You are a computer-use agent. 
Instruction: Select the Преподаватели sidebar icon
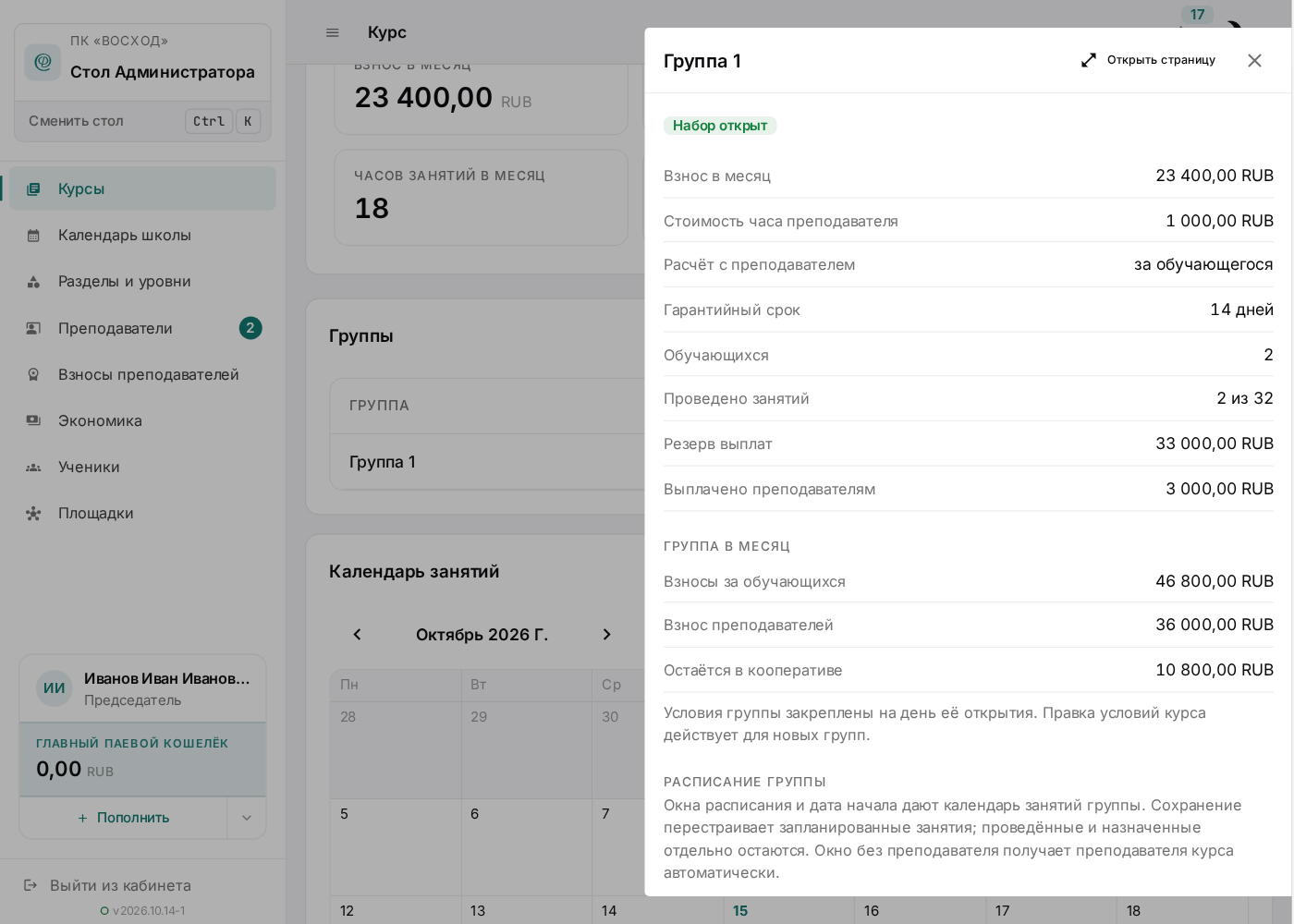(33, 328)
